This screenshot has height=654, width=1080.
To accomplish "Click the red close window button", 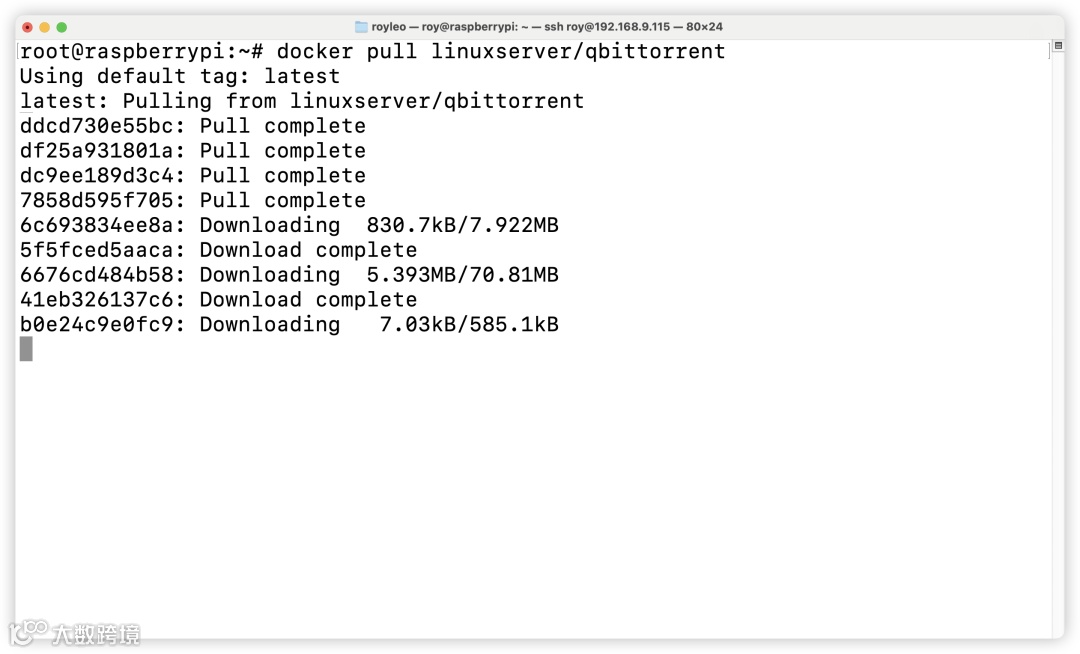I will (x=28, y=27).
